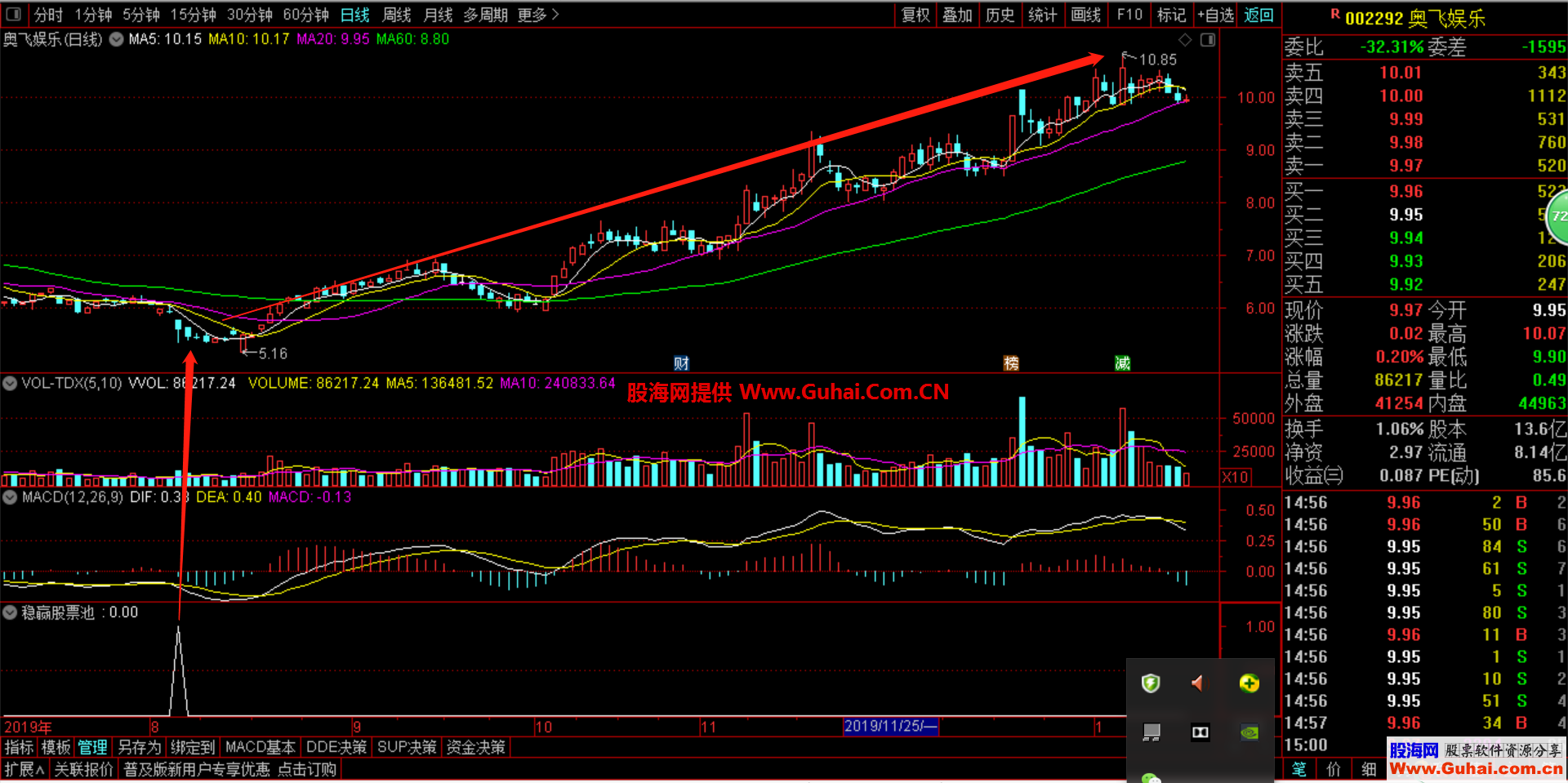Switch to 15分钟 period
Image resolution: width=1568 pixels, height=783 pixels.
pos(193,15)
